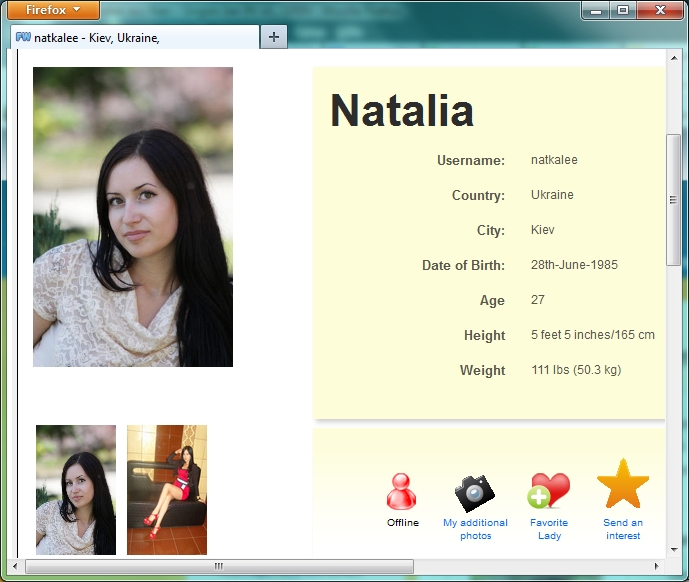The height and width of the screenshot is (582, 689).
Task: Open the portrait thumbnail photo
Action: [76, 490]
